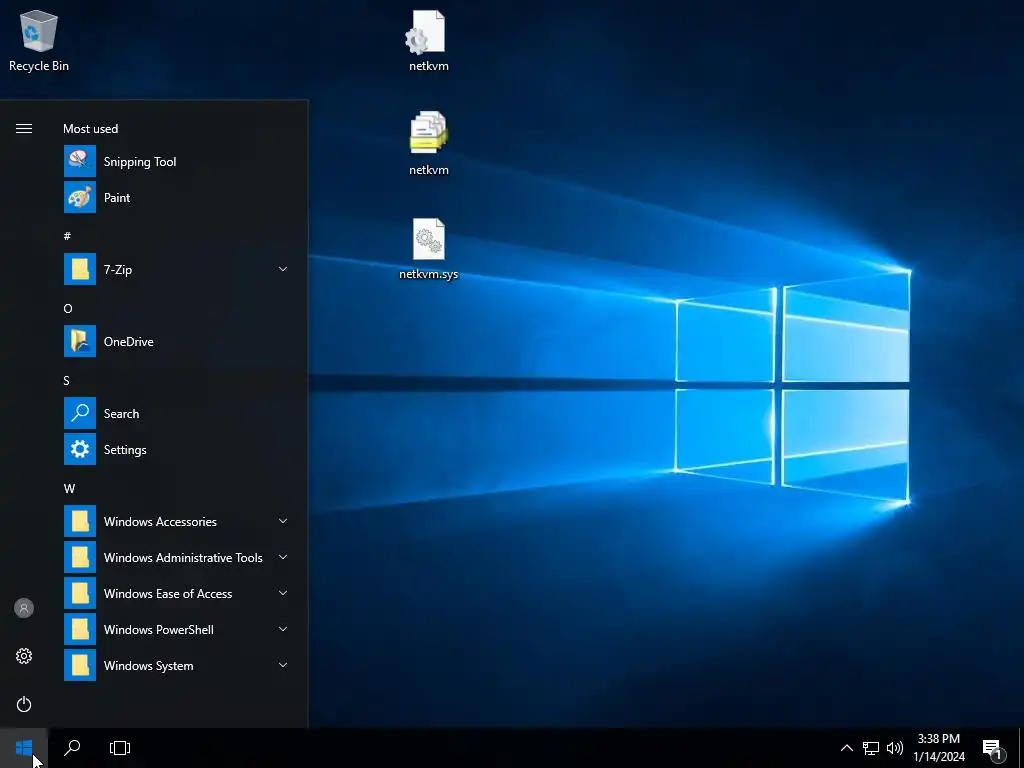Open the user account icon
The image size is (1024, 768).
(x=24, y=608)
